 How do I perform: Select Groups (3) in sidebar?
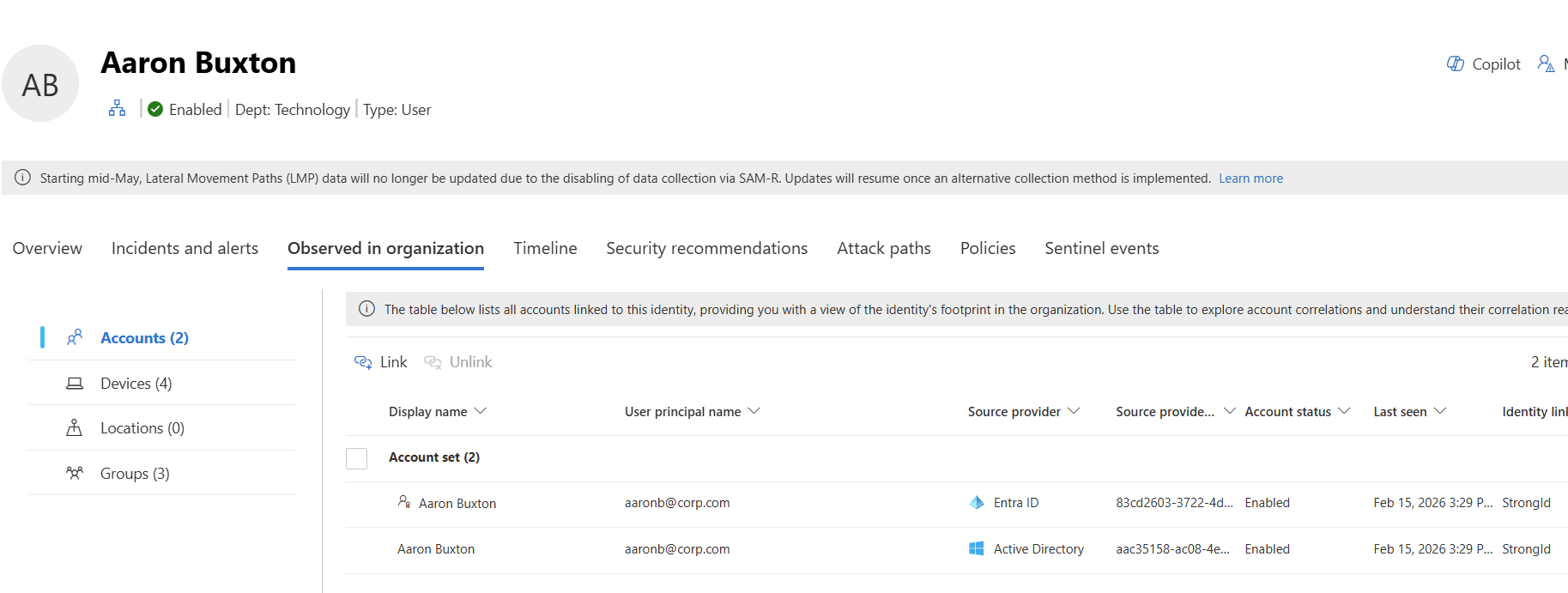click(x=135, y=474)
